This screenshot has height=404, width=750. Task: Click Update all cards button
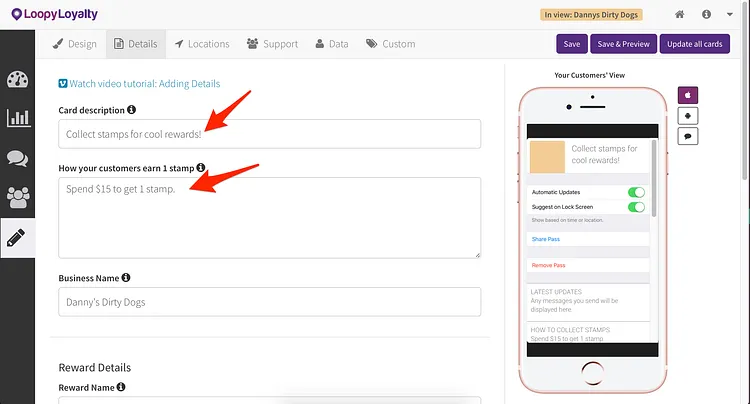pyautogui.click(x=695, y=44)
